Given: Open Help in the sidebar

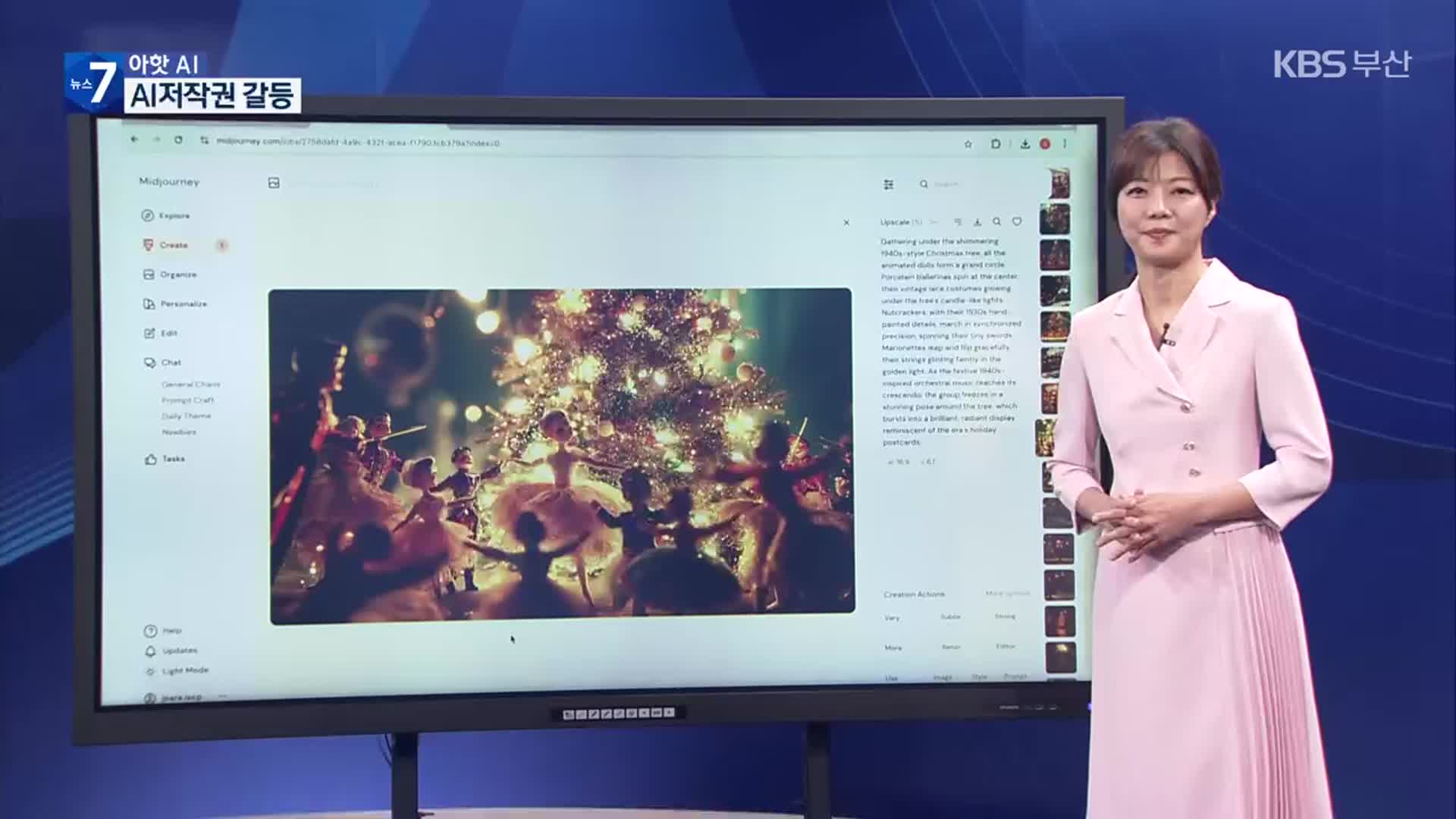Looking at the screenshot, I should (163, 630).
